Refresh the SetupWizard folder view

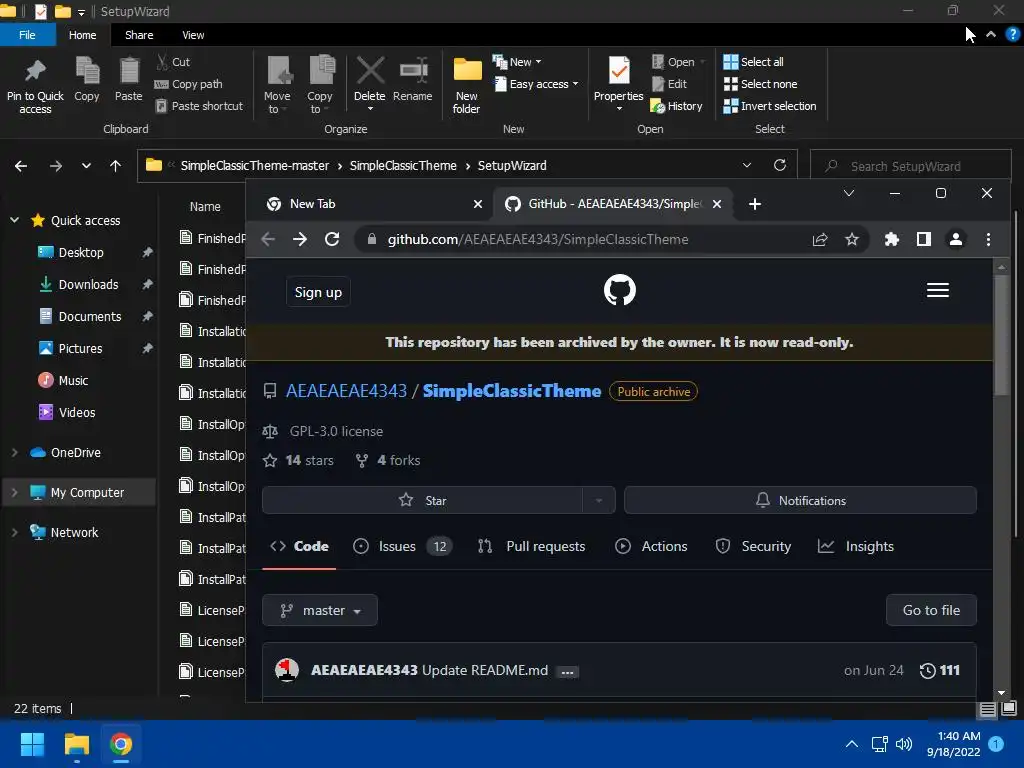click(x=780, y=165)
